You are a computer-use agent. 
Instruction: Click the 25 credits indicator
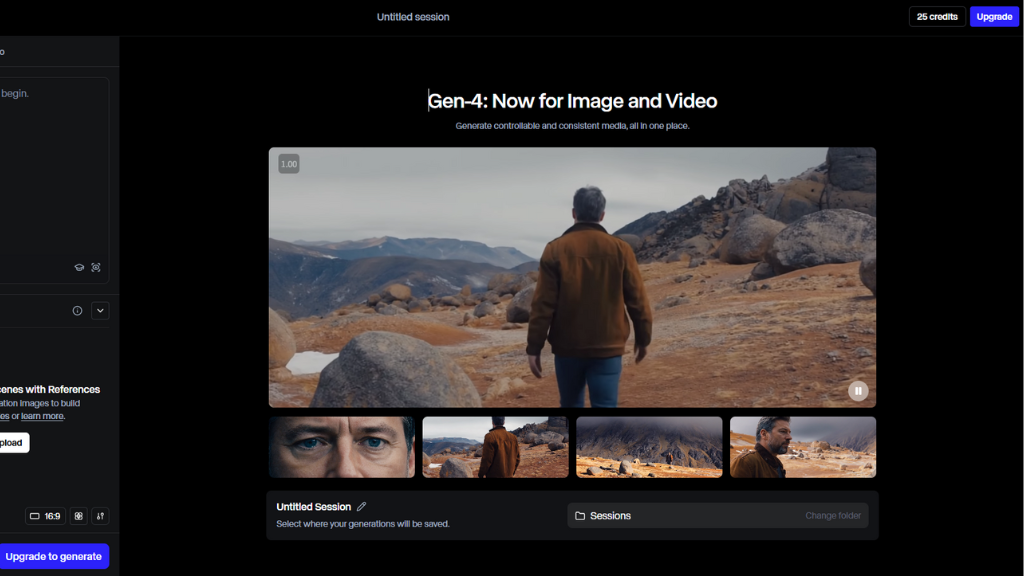(937, 17)
